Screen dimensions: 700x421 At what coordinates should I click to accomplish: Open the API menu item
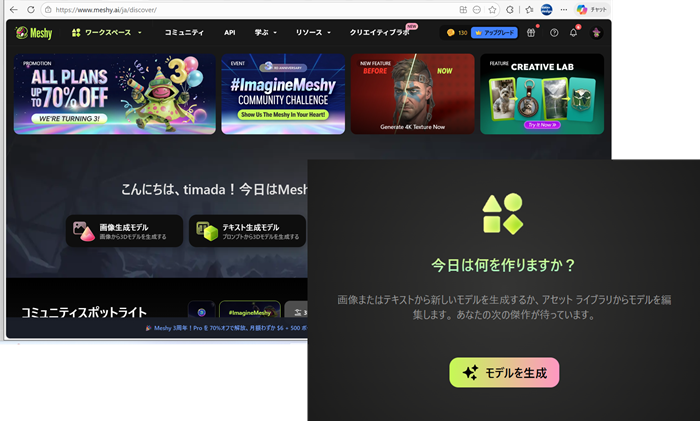tap(229, 33)
